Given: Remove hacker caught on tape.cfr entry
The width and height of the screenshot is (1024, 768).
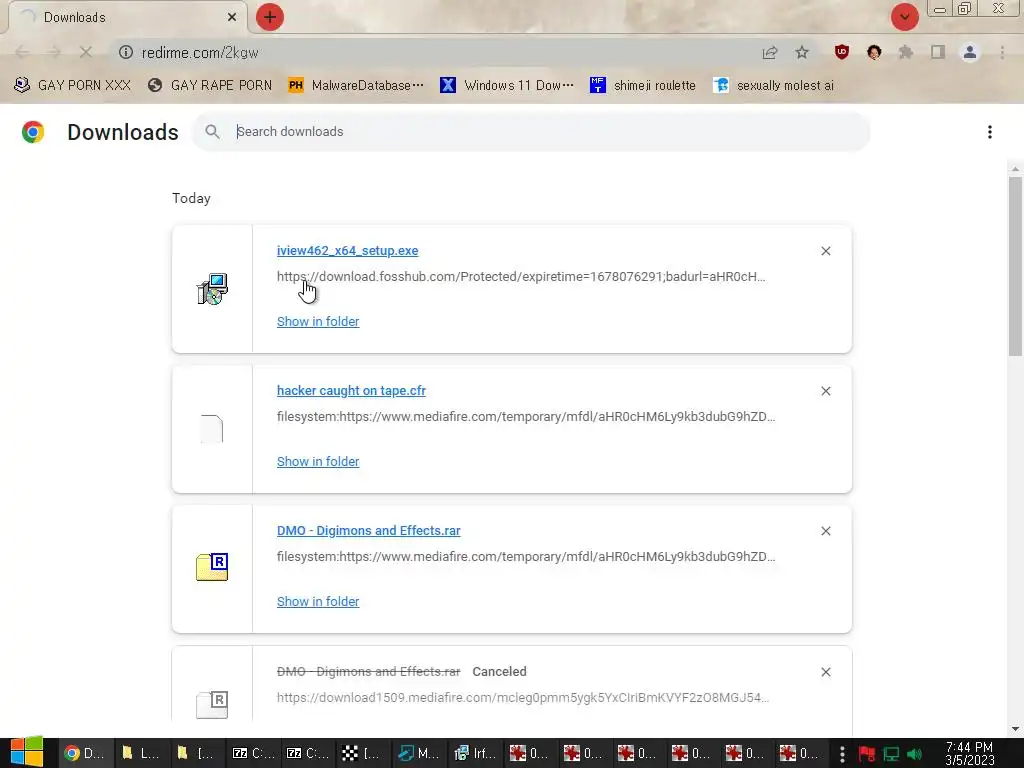Looking at the screenshot, I should pyautogui.click(x=825, y=391).
